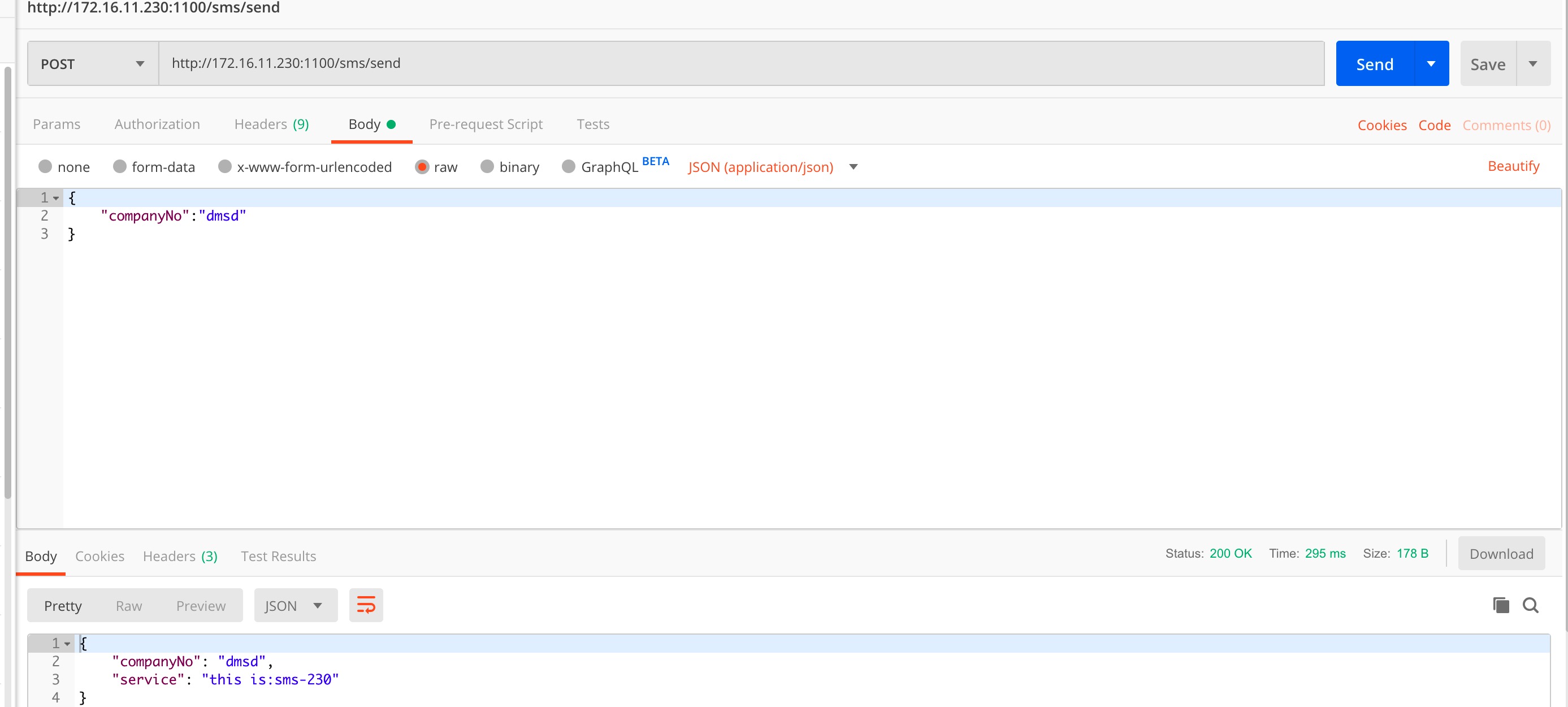Open JSON (application/json) content type dropdown
This screenshot has height=707, width=1568.
click(773, 167)
